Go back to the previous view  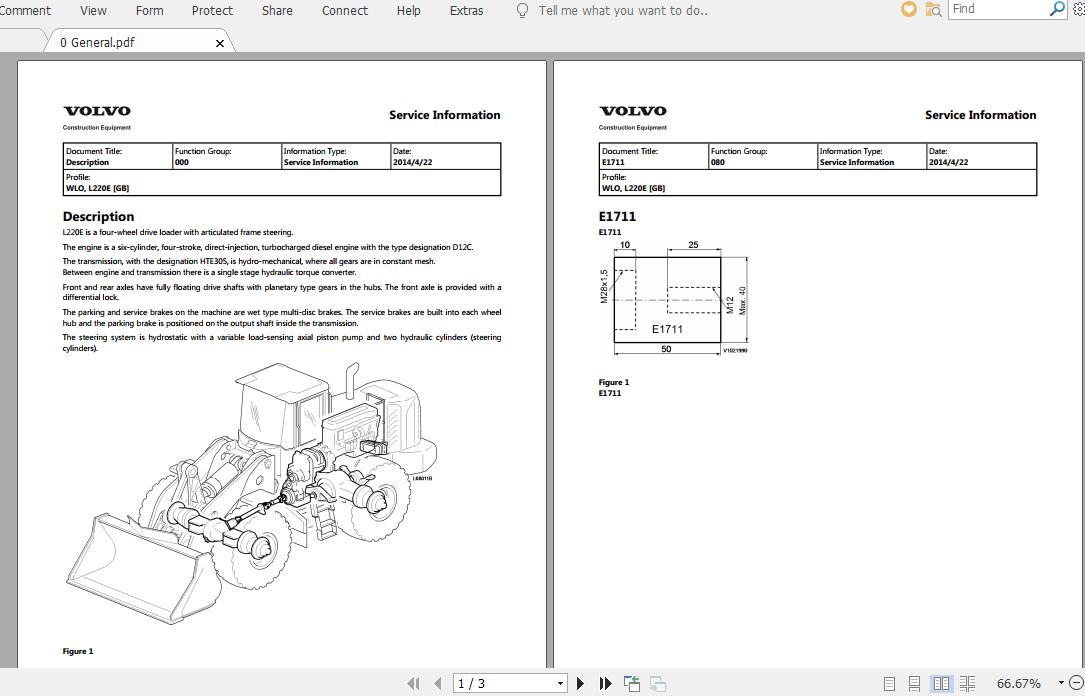tap(631, 683)
